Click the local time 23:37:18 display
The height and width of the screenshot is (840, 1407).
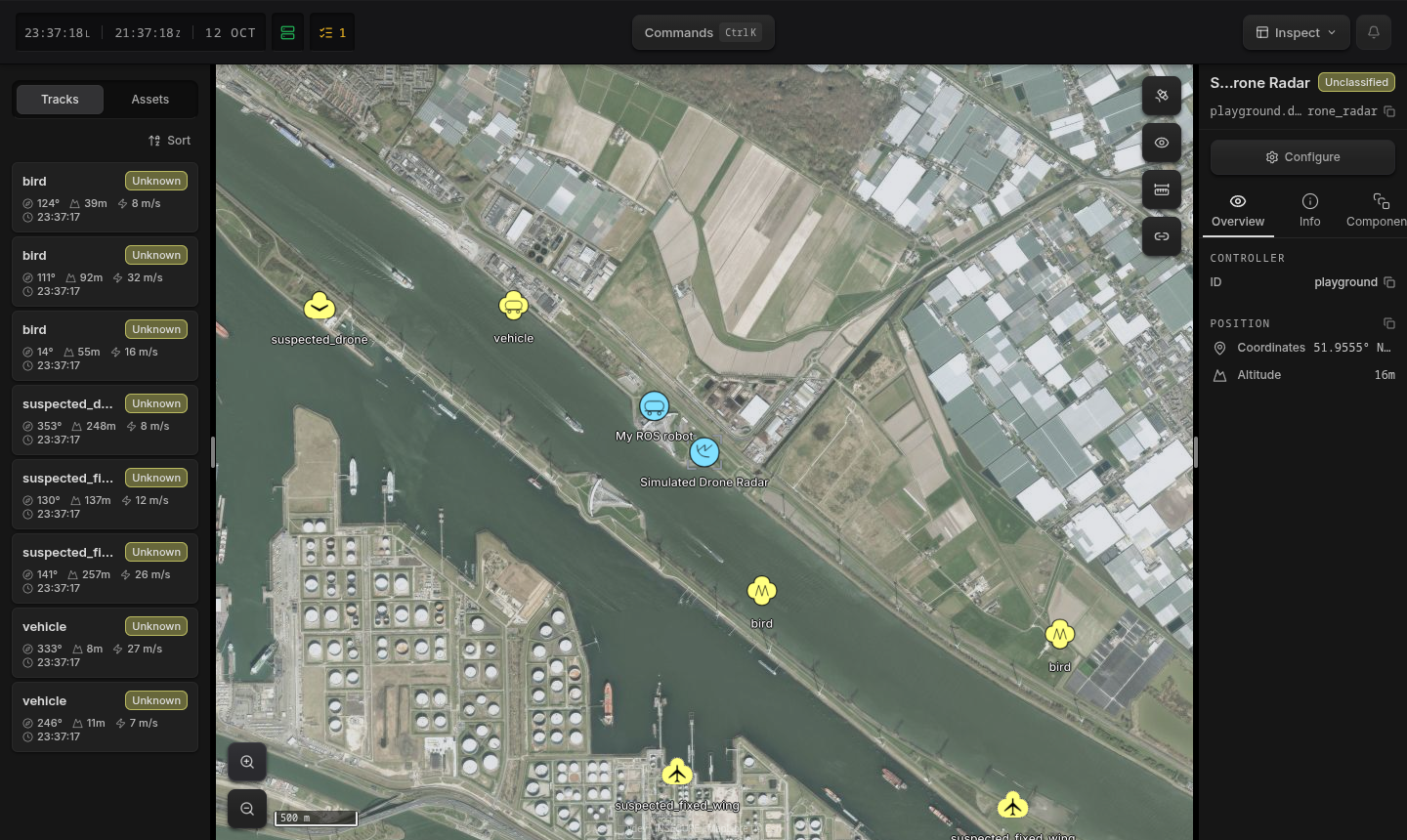(x=57, y=32)
